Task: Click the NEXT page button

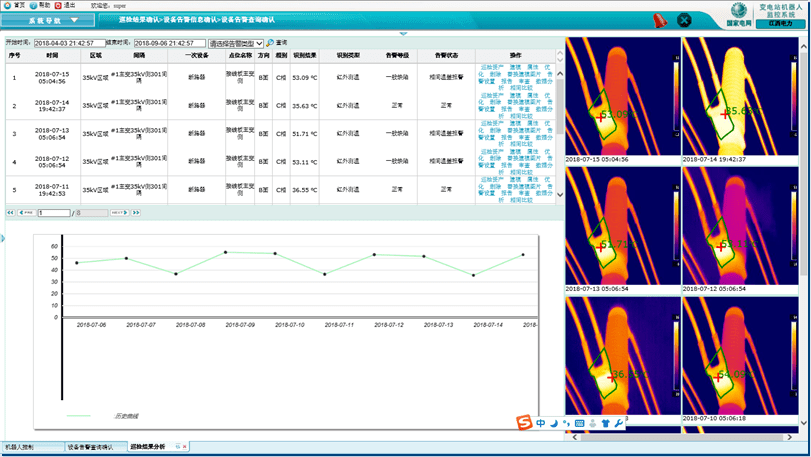Action: pyautogui.click(x=118, y=213)
